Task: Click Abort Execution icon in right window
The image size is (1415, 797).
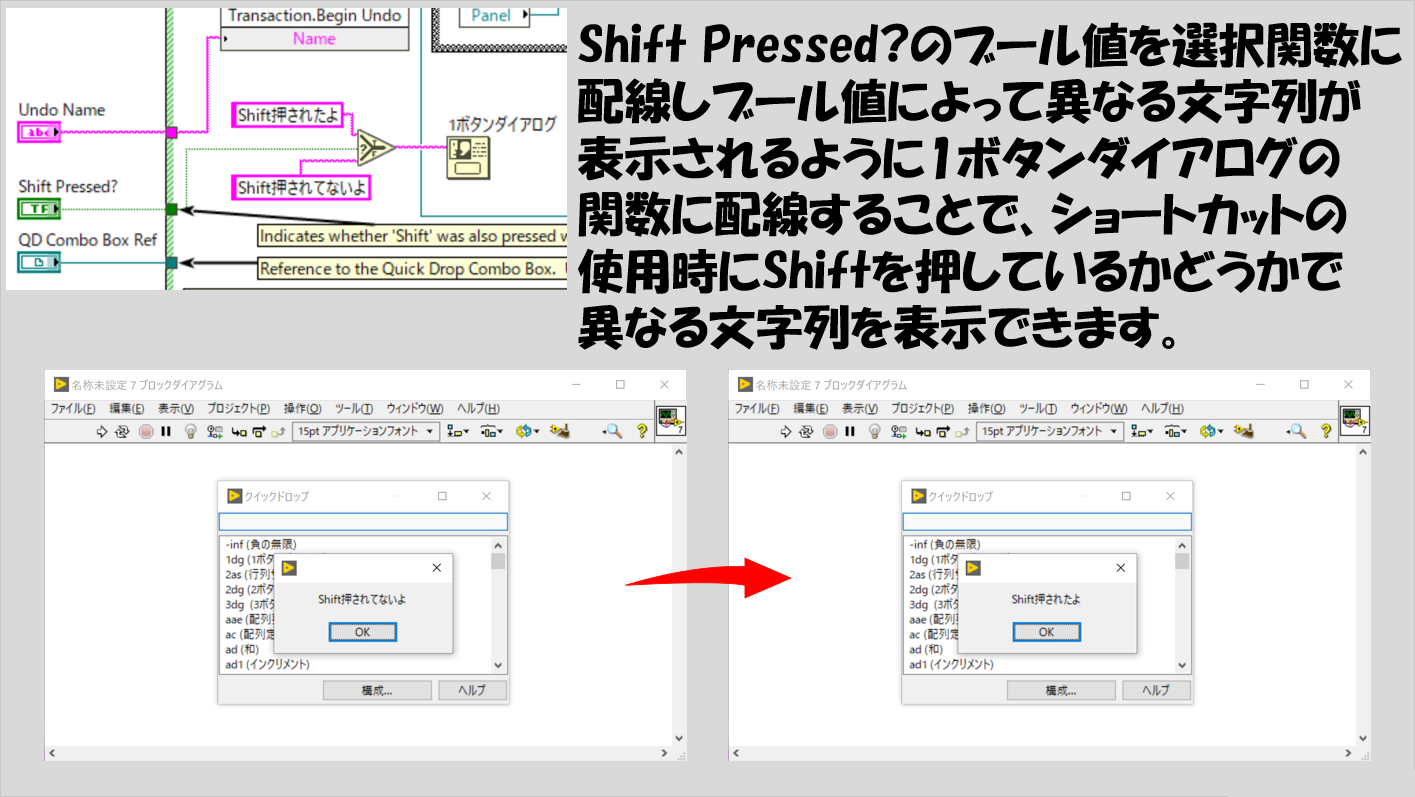Action: (x=830, y=431)
